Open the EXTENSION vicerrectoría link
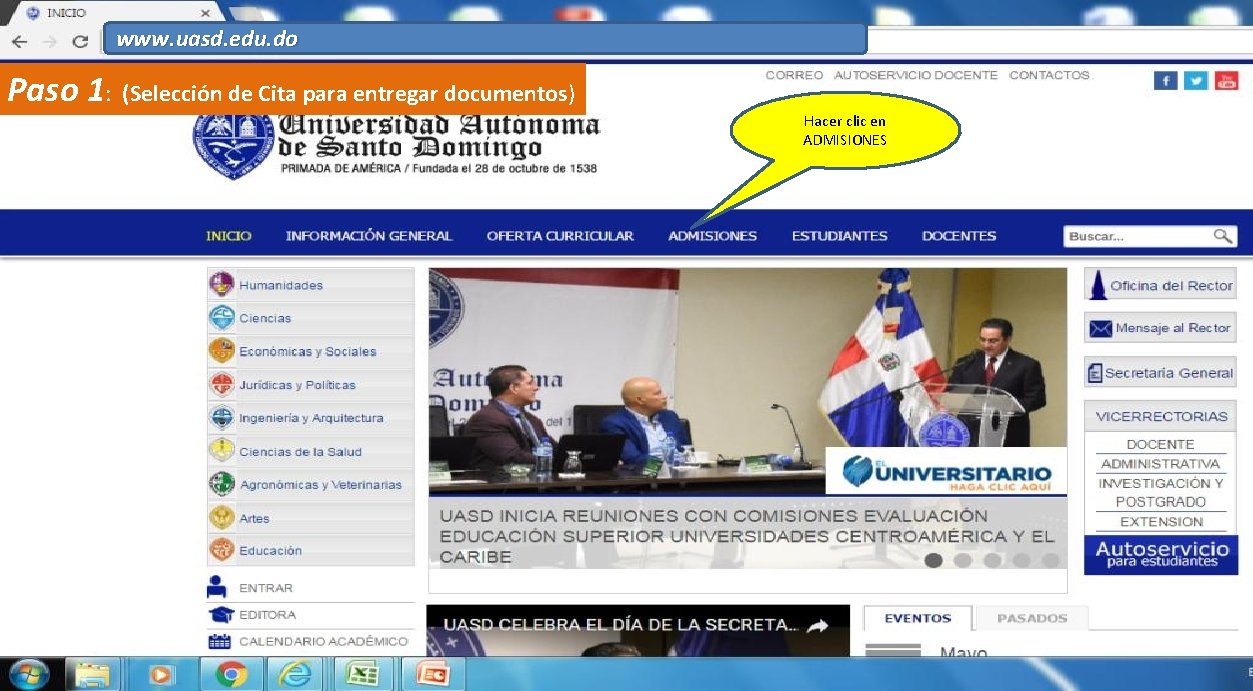Viewport: 1253px width, 691px height. 1161,522
